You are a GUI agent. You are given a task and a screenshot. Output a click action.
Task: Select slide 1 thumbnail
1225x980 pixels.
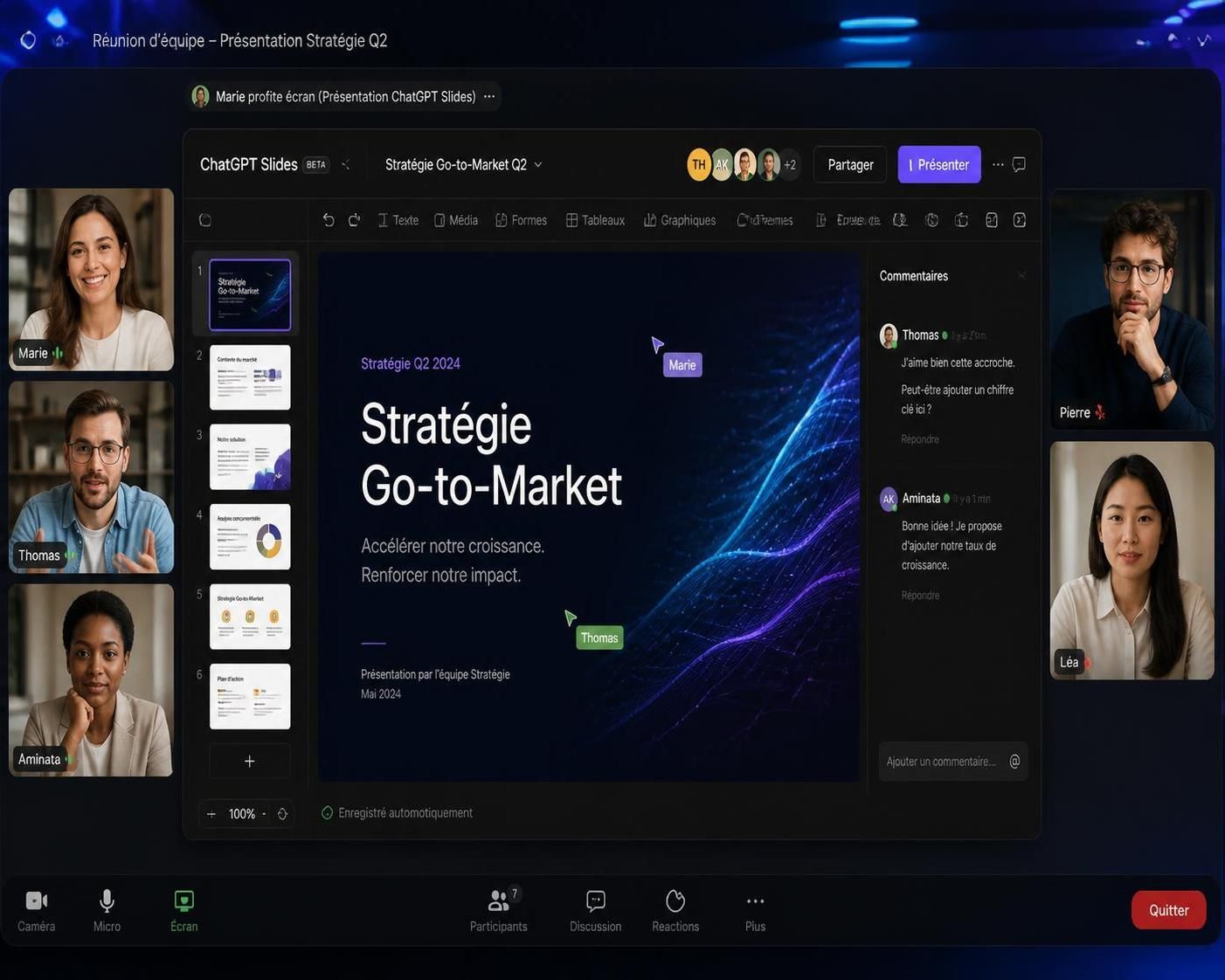coord(250,294)
